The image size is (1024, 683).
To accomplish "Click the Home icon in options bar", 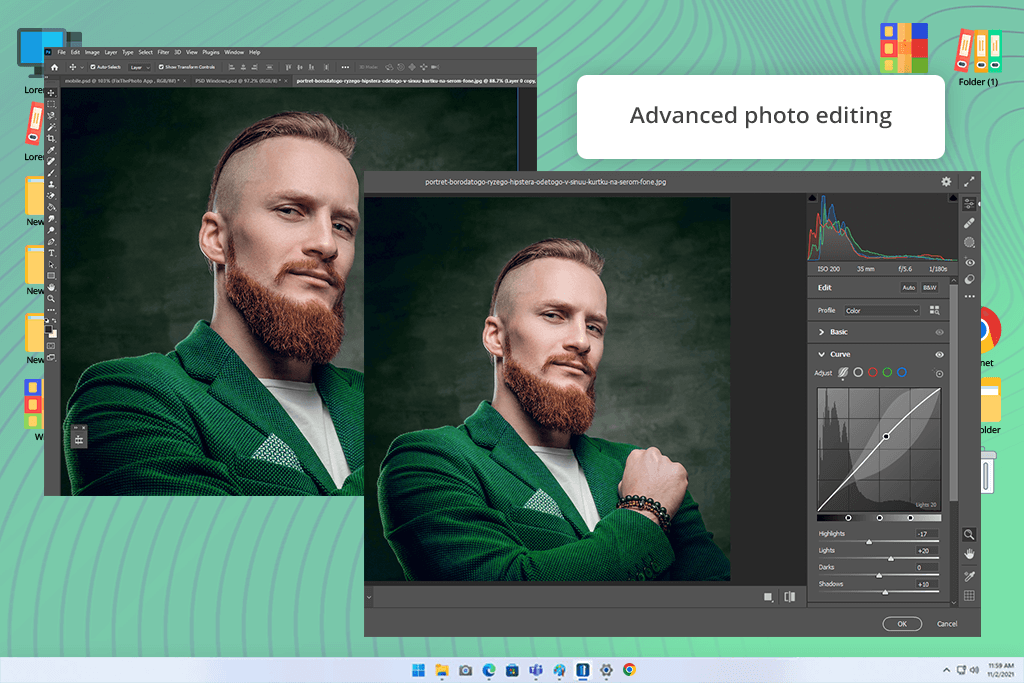I will (54, 67).
